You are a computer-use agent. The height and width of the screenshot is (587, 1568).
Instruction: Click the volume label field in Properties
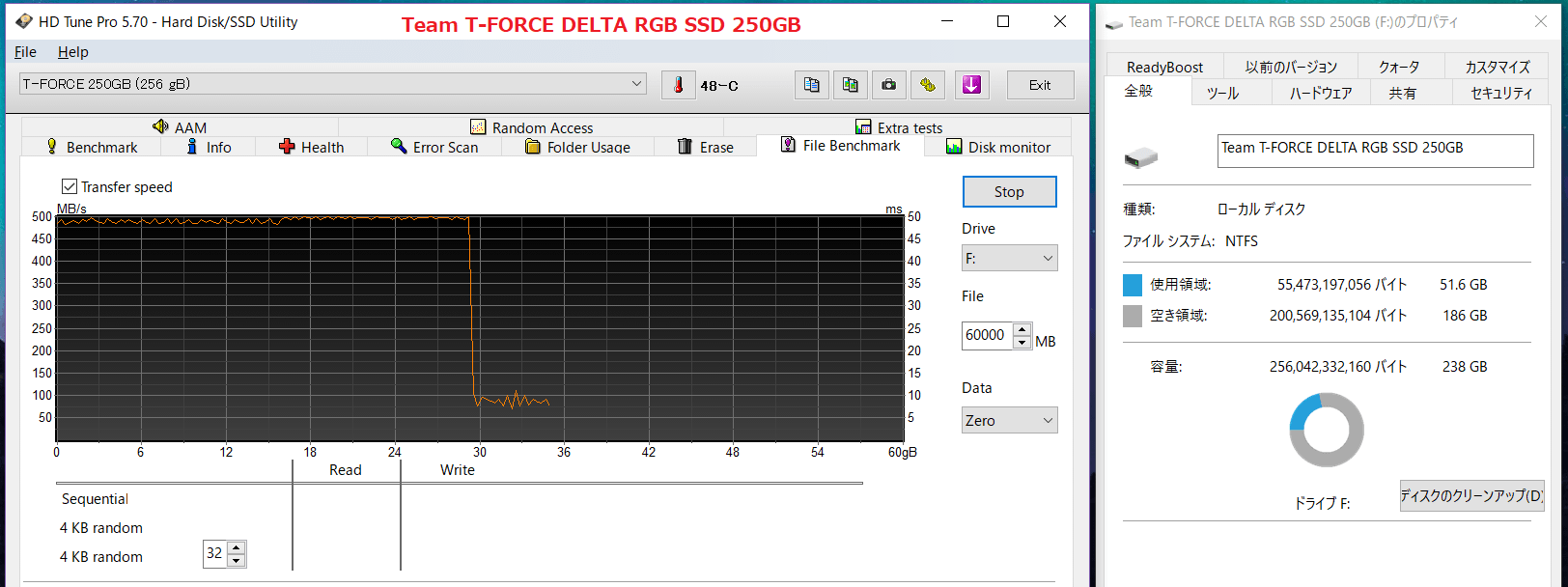pyautogui.click(x=1375, y=151)
